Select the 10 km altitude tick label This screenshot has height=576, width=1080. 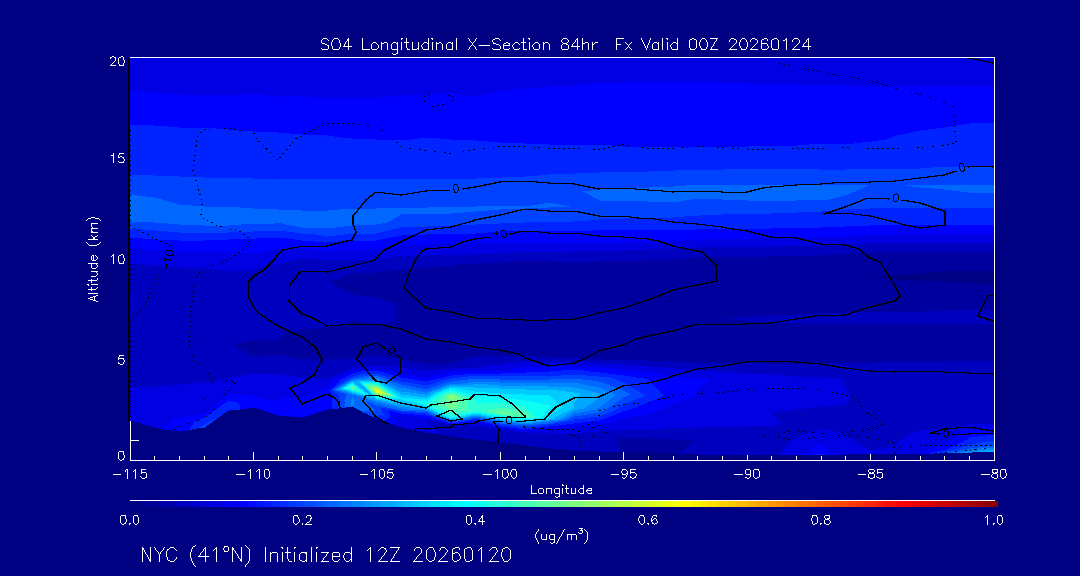(x=116, y=259)
